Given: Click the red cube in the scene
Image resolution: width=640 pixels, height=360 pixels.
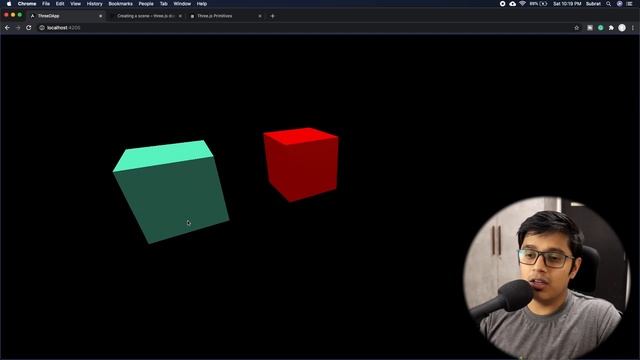Looking at the screenshot, I should click(x=301, y=165).
